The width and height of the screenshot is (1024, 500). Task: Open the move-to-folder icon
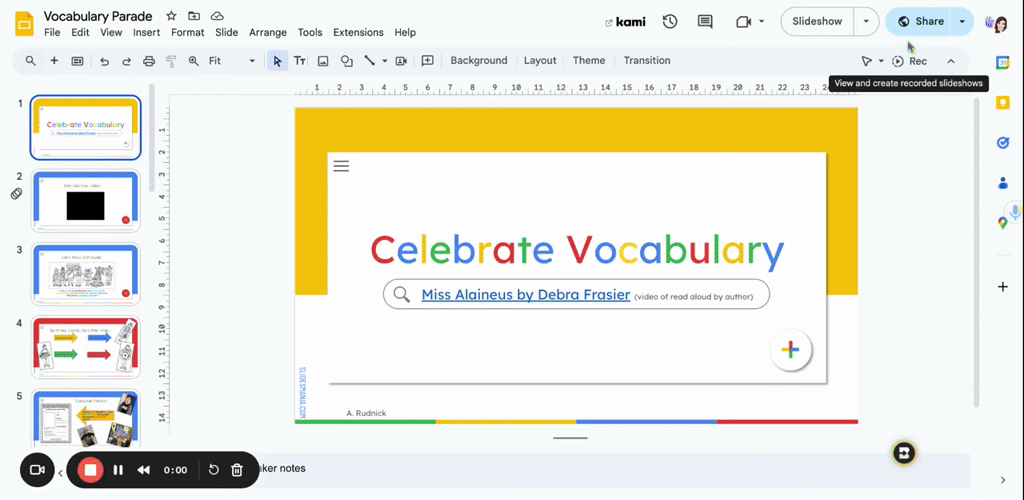pos(194,16)
